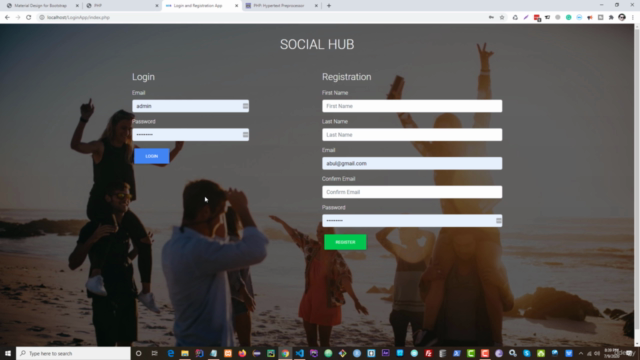Click the page vertical scrollbar

tap(637, 185)
